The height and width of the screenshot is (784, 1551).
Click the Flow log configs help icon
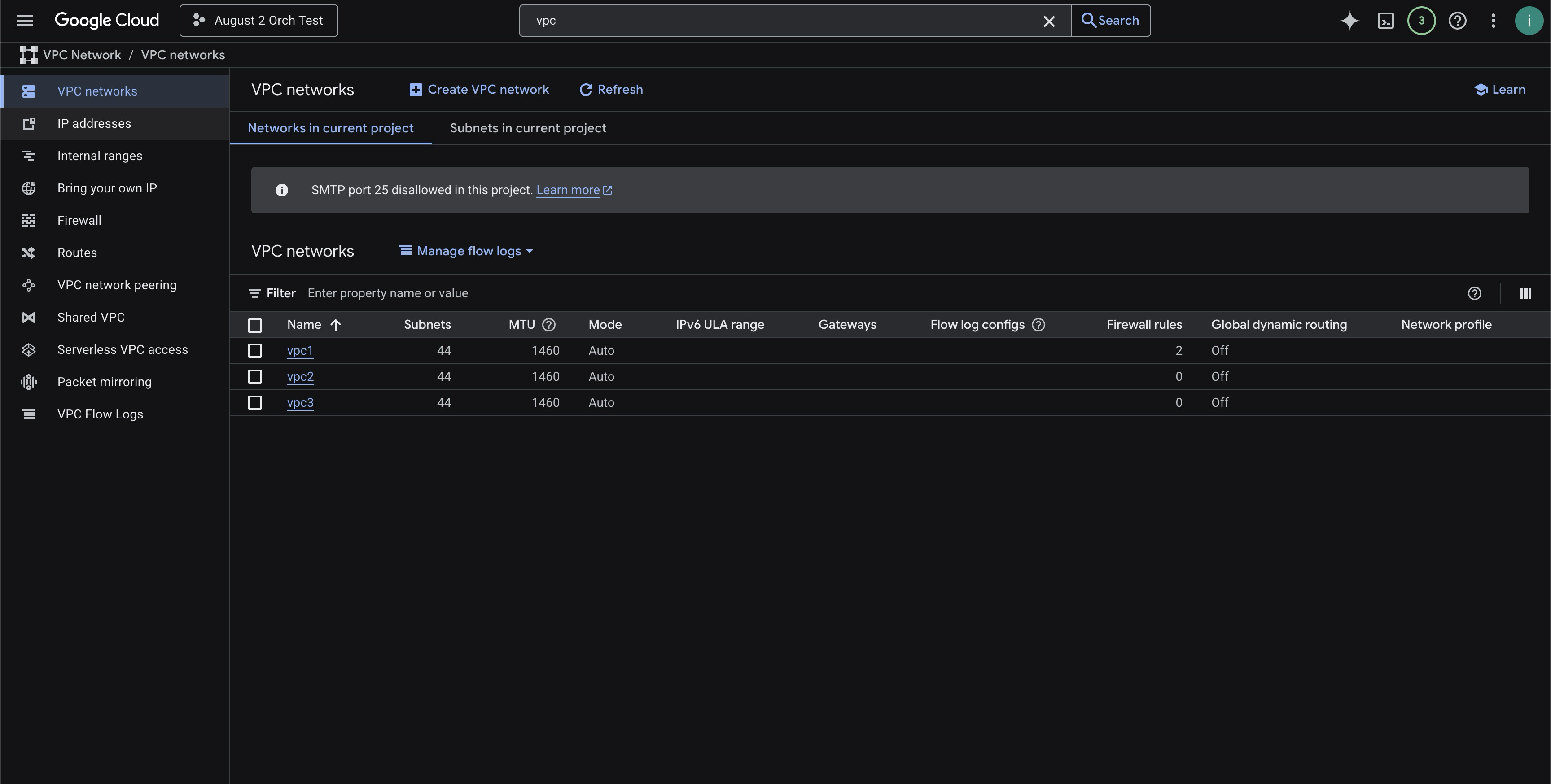click(x=1038, y=325)
